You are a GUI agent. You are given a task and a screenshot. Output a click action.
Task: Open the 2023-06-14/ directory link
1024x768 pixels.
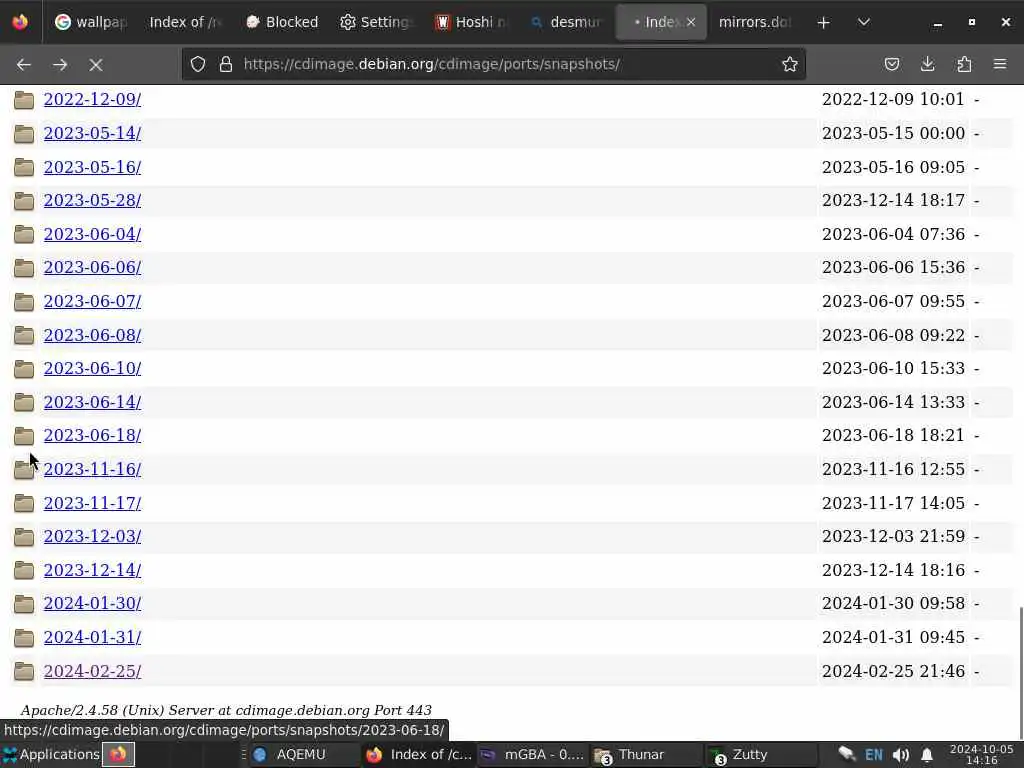[x=92, y=402]
